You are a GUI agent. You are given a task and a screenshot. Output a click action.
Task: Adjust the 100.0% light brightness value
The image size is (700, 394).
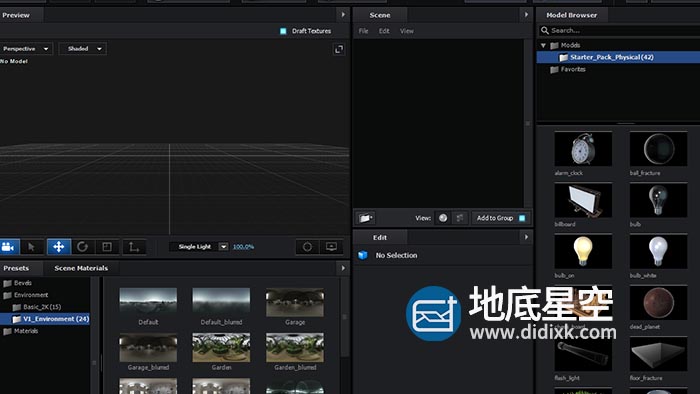pyautogui.click(x=243, y=247)
